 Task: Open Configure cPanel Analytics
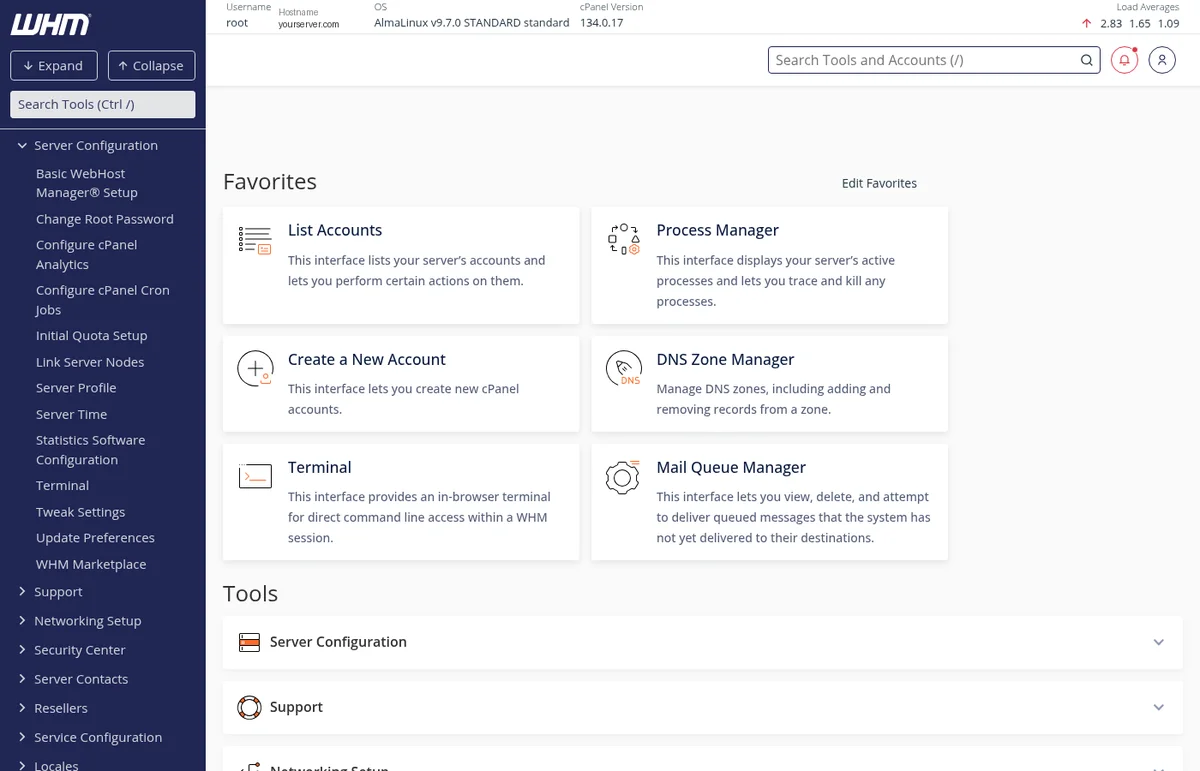87,254
